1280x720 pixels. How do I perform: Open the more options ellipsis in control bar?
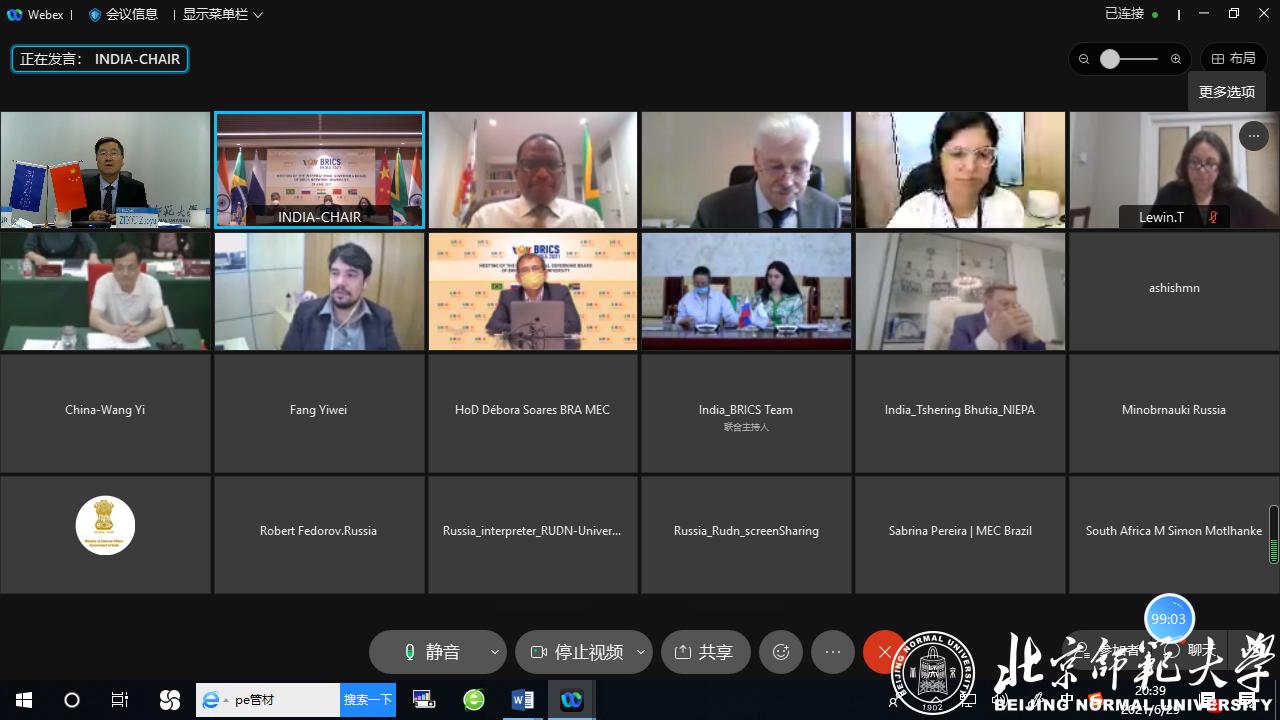(x=833, y=652)
